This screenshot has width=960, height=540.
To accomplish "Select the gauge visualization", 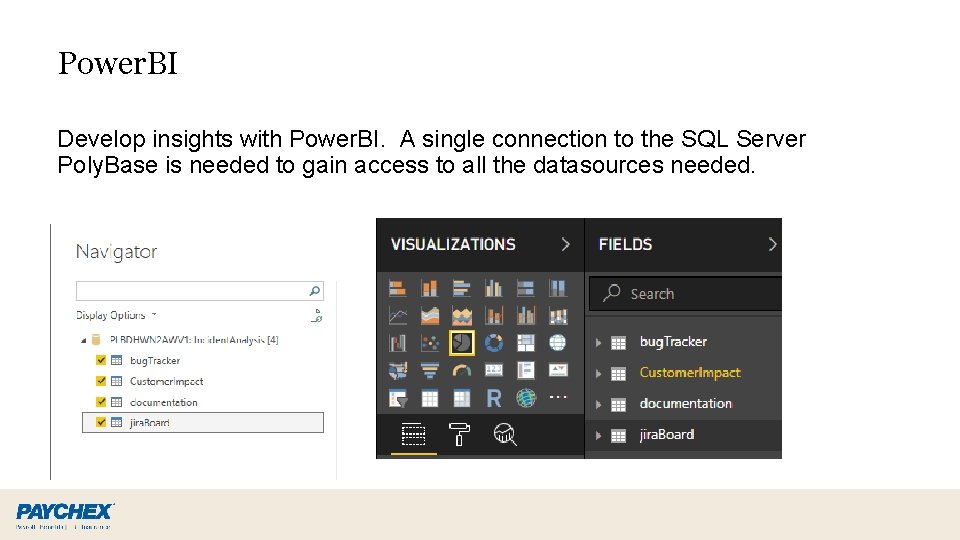I will [462, 371].
